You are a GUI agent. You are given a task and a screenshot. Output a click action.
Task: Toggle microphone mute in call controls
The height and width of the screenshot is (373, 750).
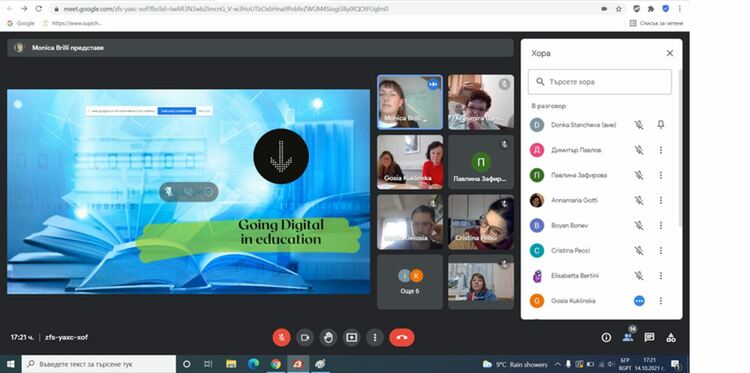tap(282, 338)
